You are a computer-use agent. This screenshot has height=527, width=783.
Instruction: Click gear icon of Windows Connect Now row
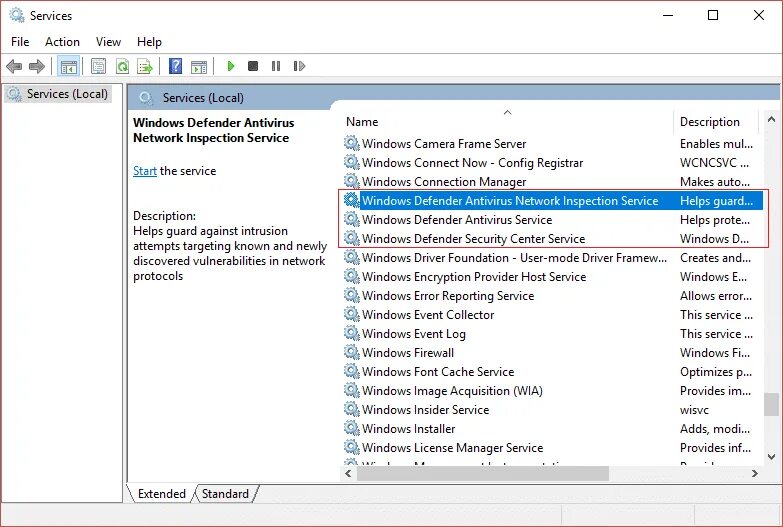pos(352,162)
